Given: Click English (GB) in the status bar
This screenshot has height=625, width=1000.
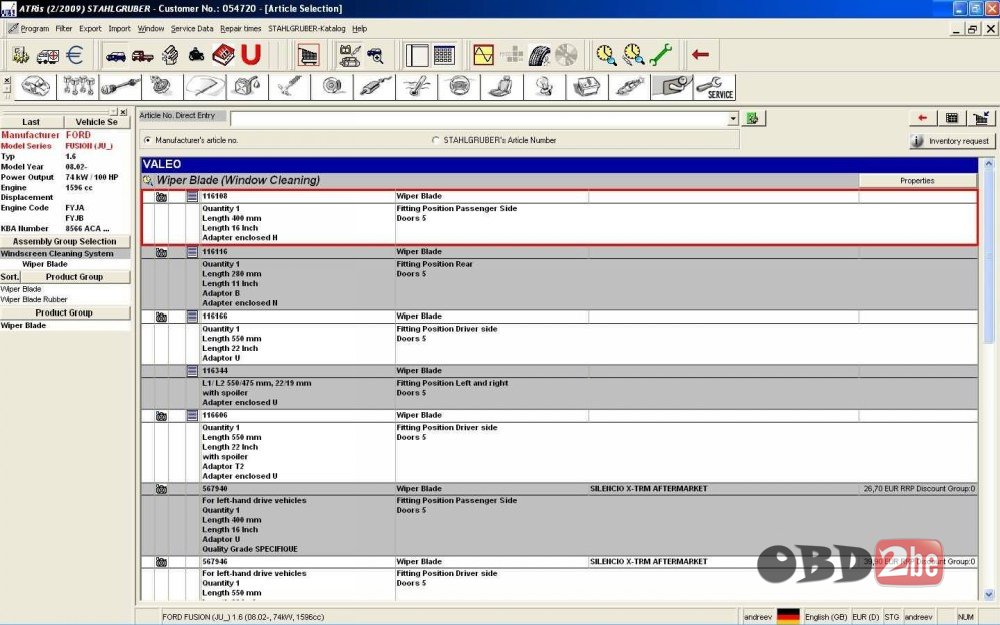Looking at the screenshot, I should click(x=826, y=617).
